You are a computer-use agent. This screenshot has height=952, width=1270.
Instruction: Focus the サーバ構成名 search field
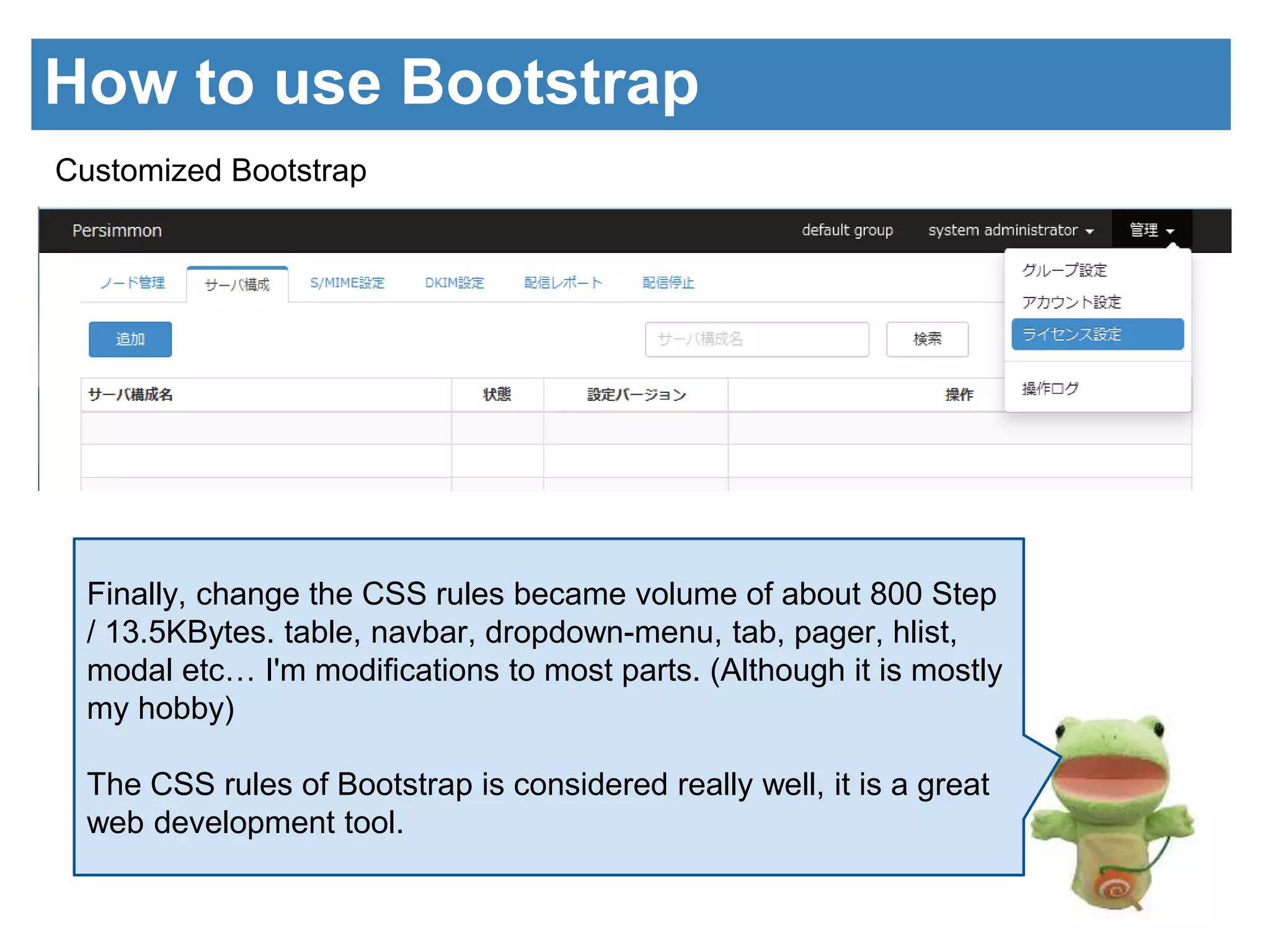757,339
